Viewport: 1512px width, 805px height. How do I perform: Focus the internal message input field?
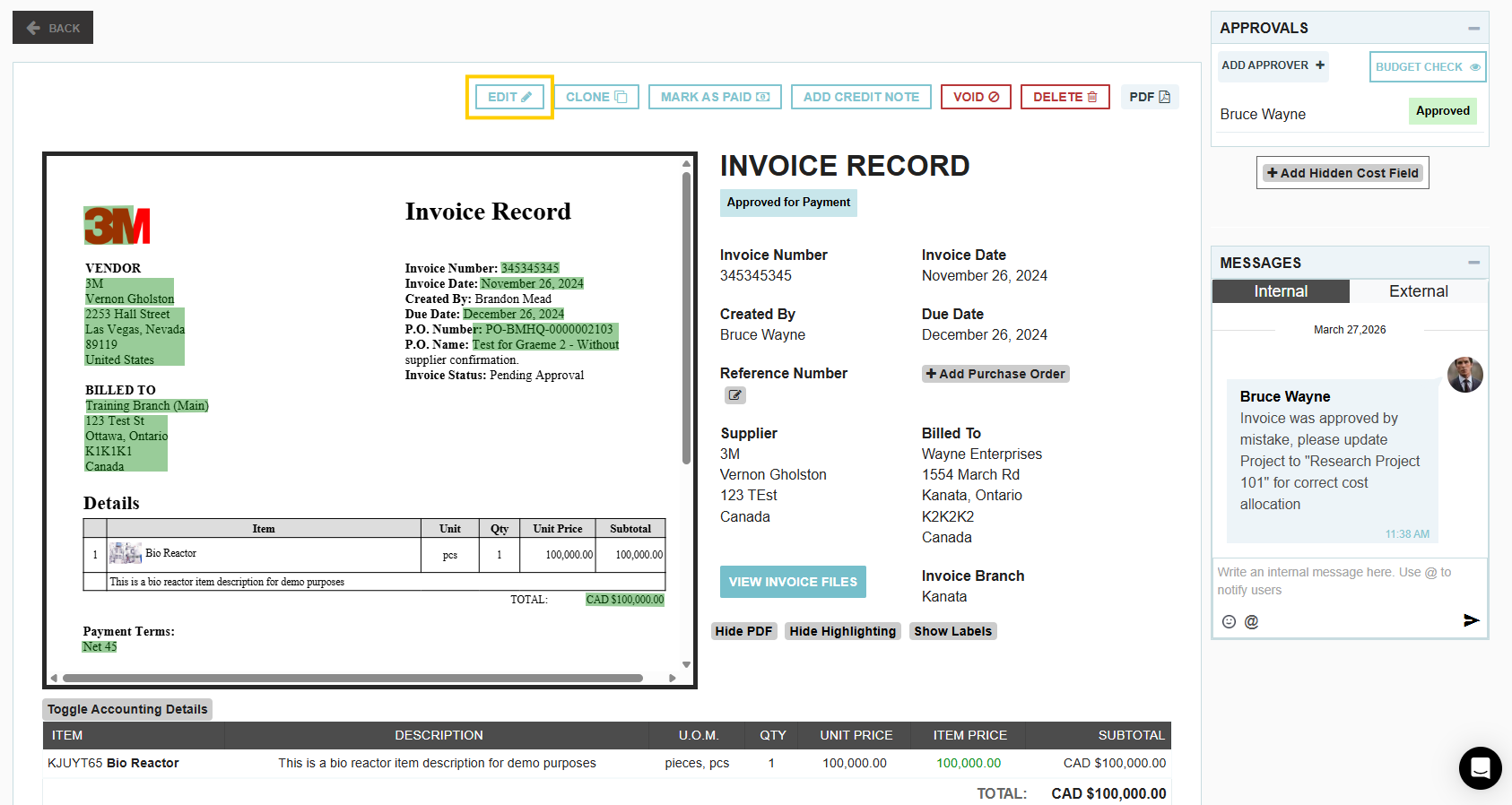pos(1350,582)
